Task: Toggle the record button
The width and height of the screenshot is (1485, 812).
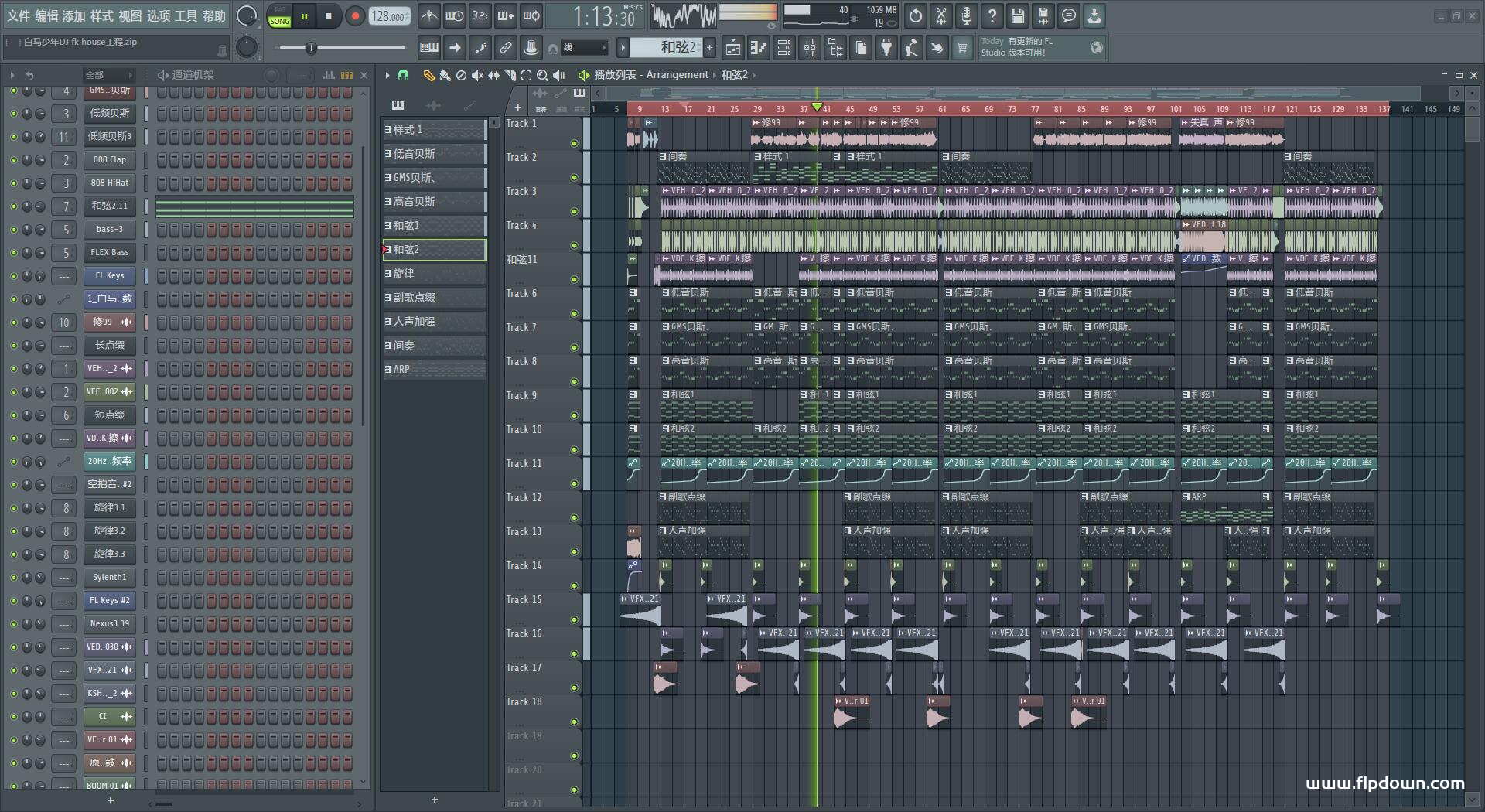Action: click(x=355, y=16)
